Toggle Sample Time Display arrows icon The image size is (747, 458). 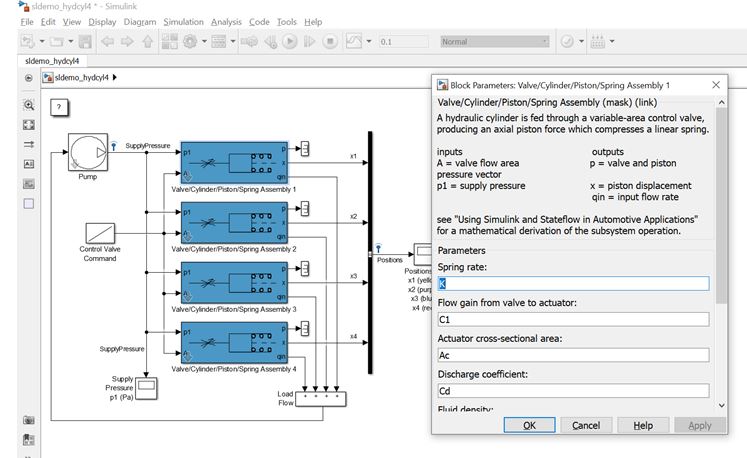29,144
